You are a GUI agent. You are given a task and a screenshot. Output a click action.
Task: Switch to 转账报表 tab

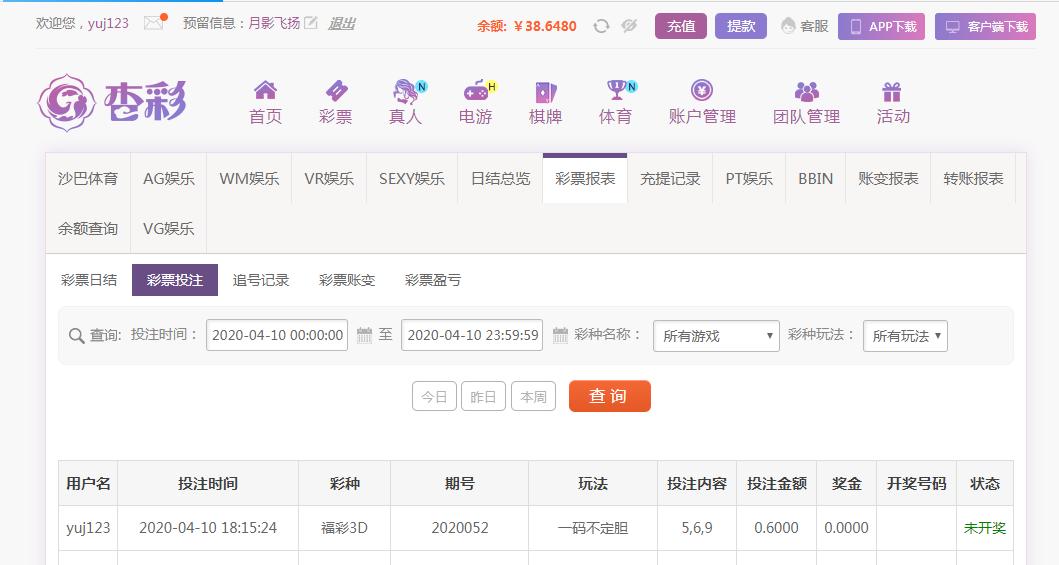(x=973, y=179)
